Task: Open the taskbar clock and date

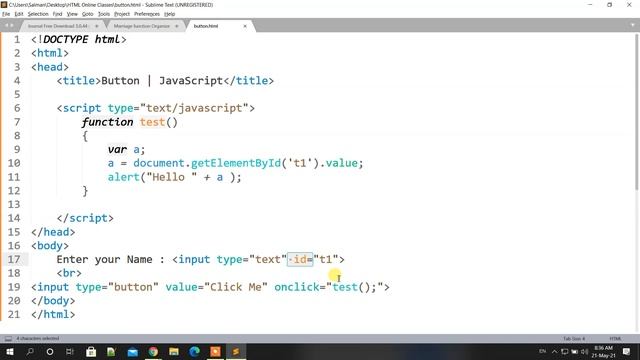Action: (604, 351)
